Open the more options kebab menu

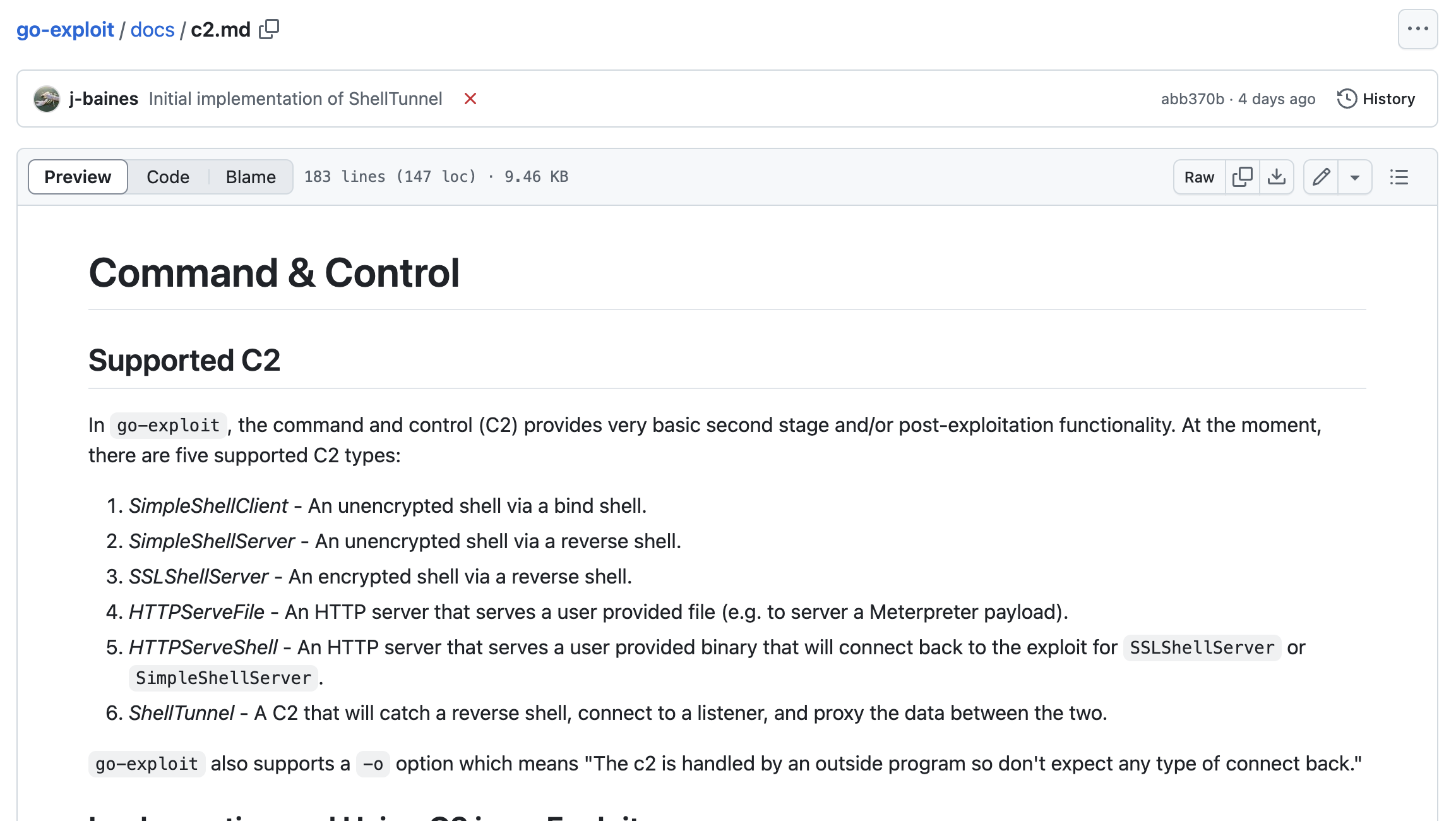[x=1417, y=29]
